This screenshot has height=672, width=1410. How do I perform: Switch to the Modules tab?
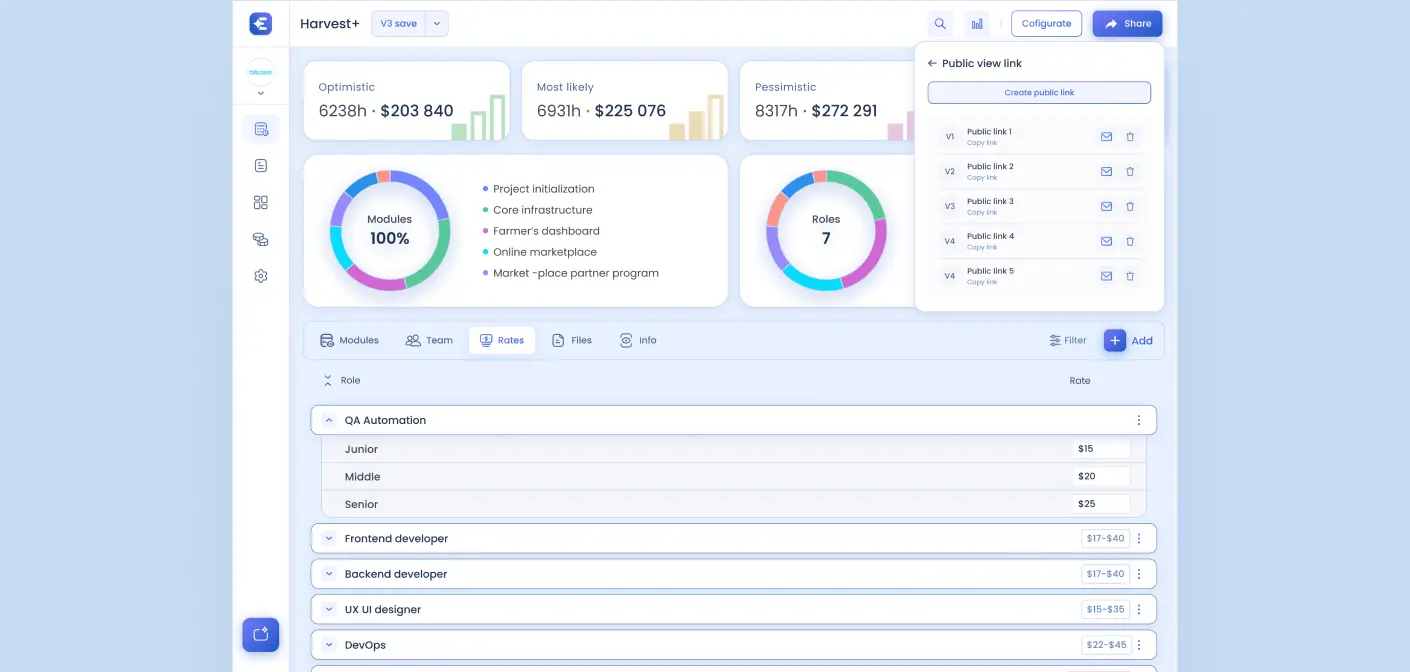click(x=349, y=341)
